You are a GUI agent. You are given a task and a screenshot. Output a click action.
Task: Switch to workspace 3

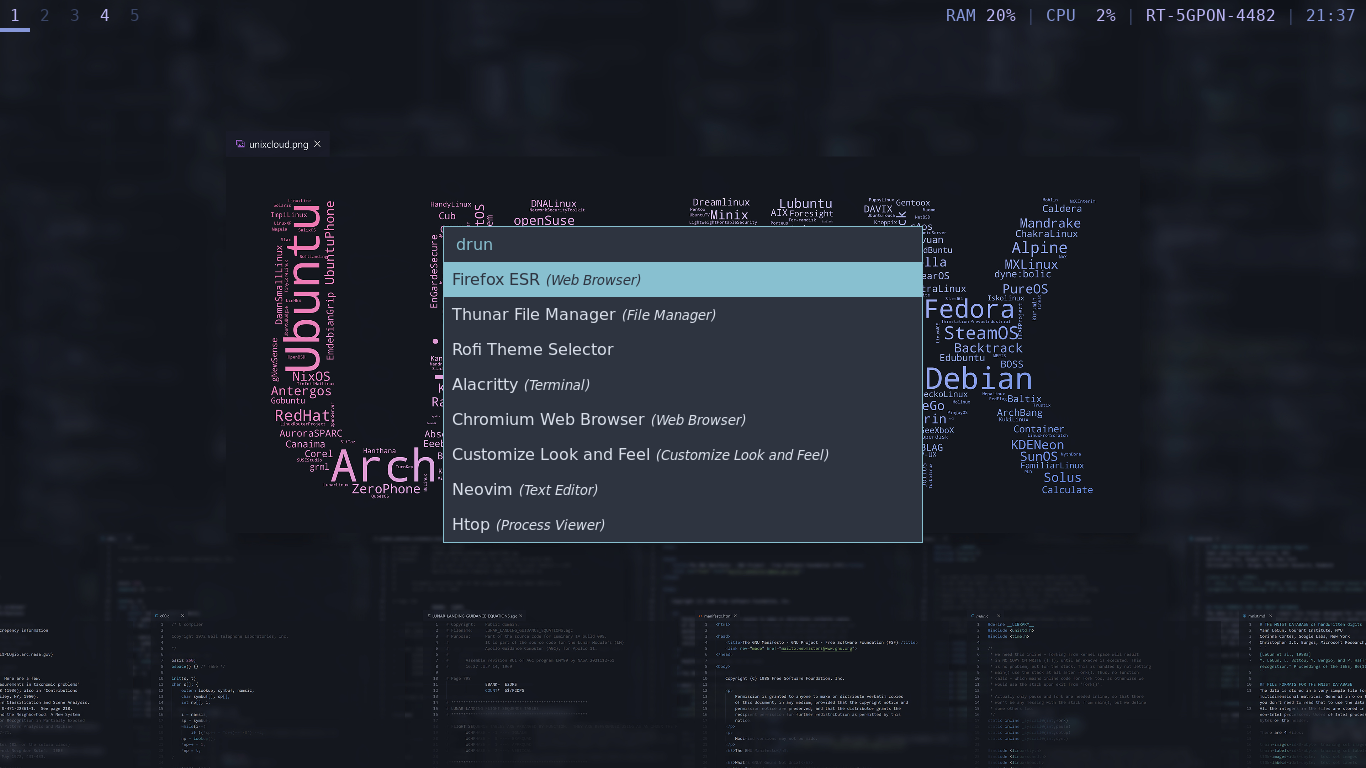point(75,16)
